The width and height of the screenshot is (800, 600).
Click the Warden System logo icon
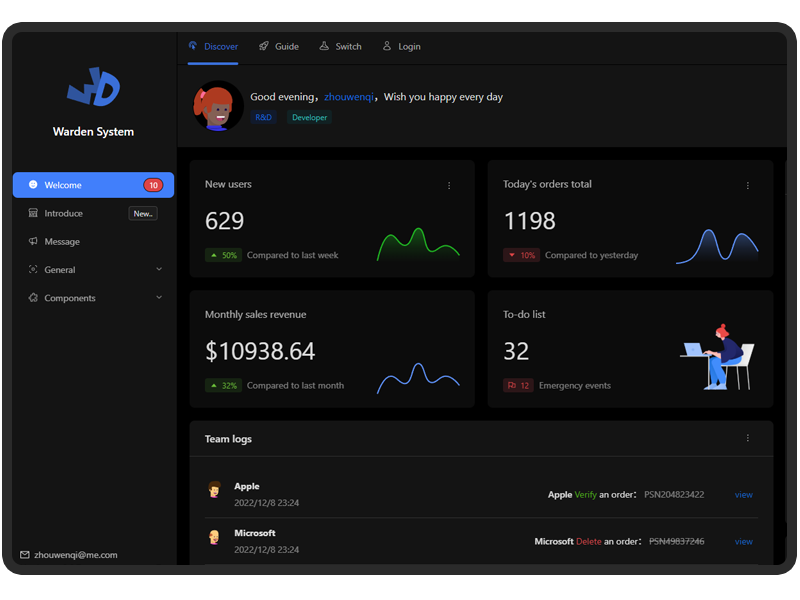pos(94,88)
